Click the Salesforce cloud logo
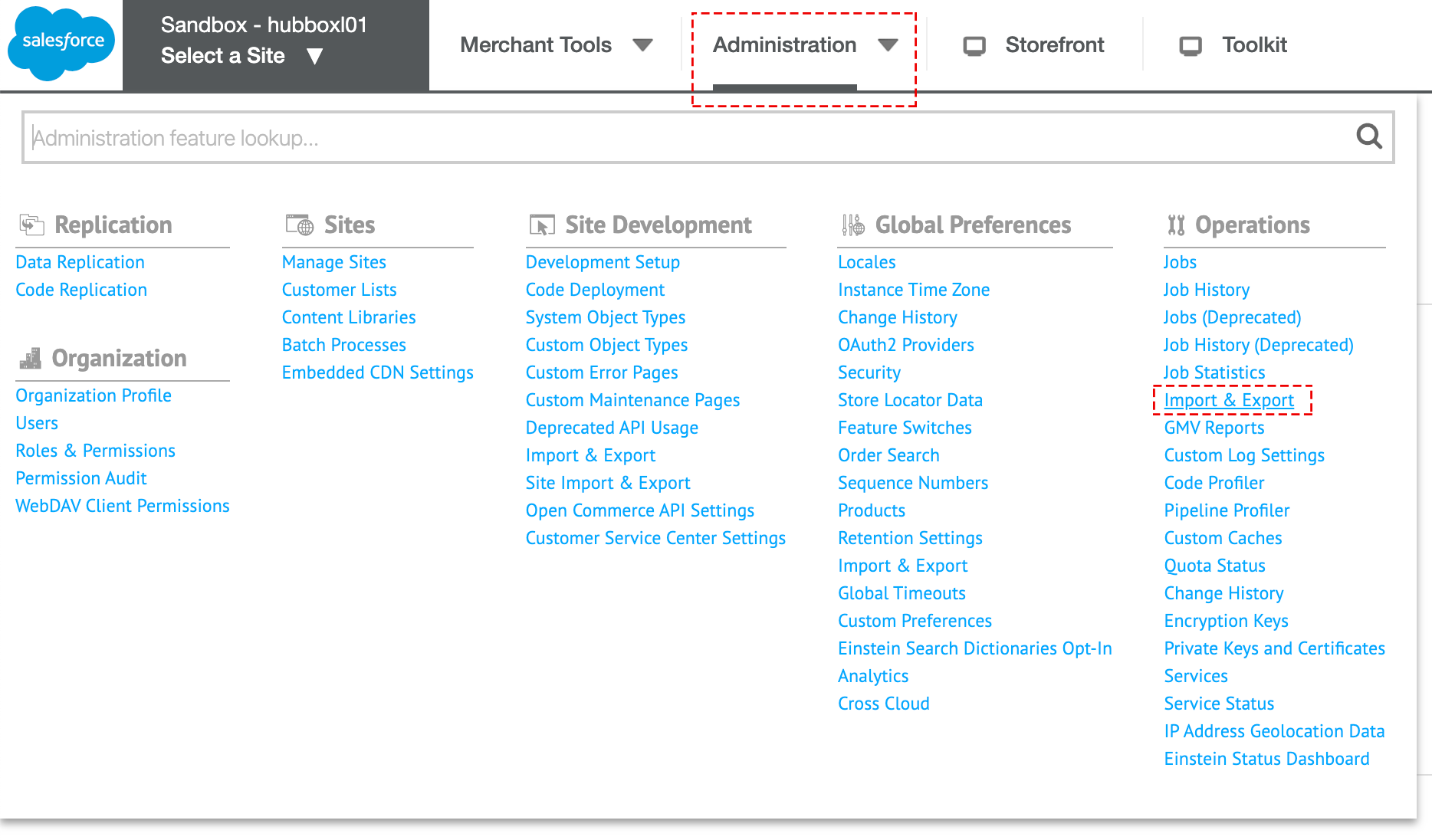 (x=61, y=43)
